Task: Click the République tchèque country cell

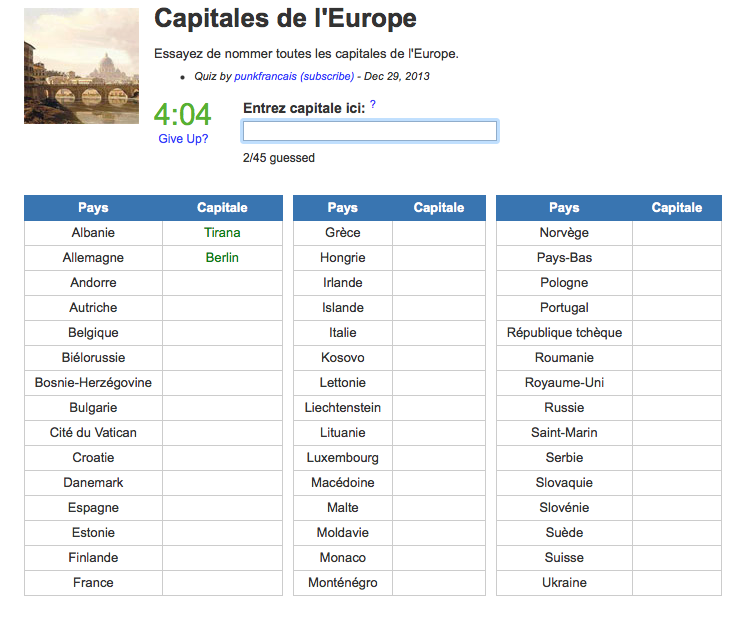Action: click(564, 333)
